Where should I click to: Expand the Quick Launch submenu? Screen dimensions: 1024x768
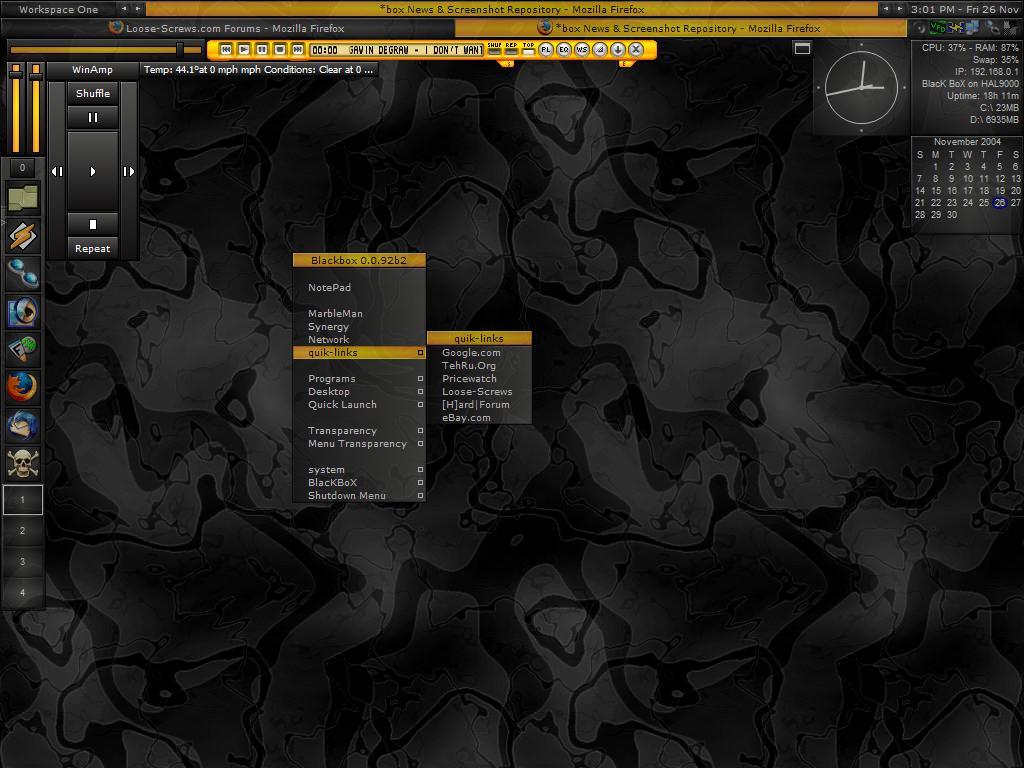[x=359, y=405]
